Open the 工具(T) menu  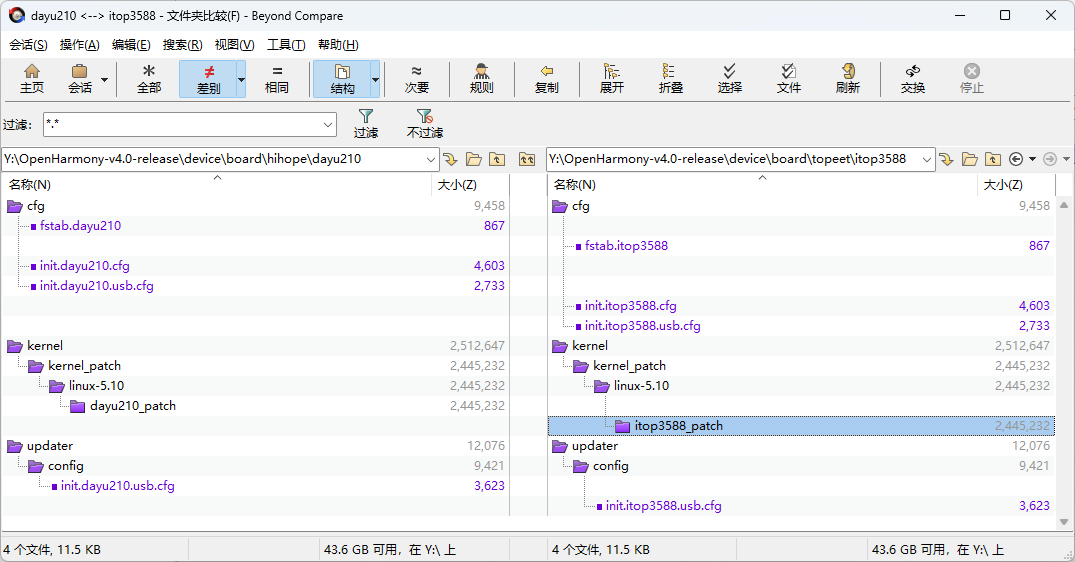pyautogui.click(x=286, y=45)
